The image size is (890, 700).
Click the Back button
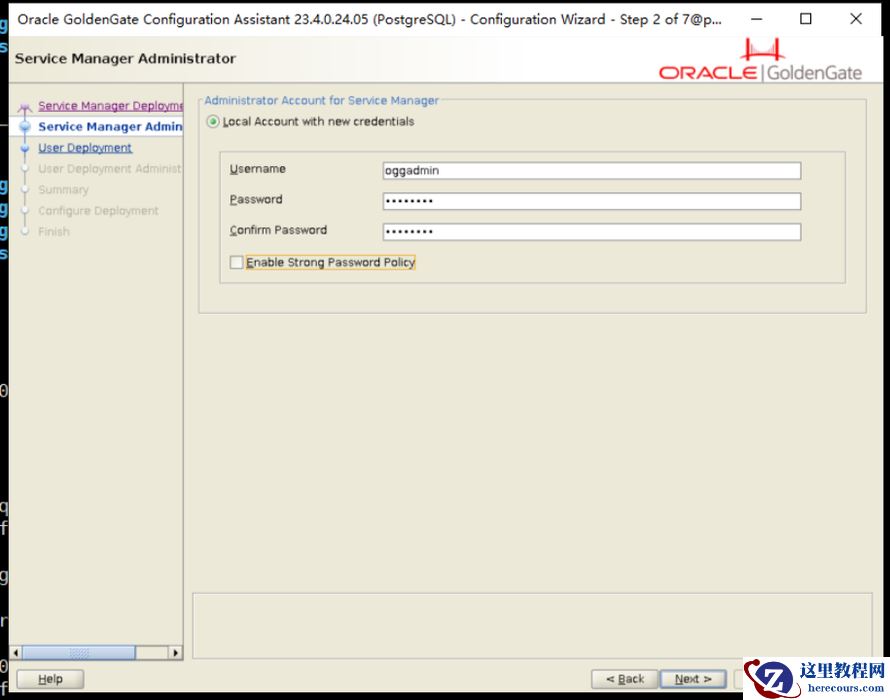pos(625,679)
